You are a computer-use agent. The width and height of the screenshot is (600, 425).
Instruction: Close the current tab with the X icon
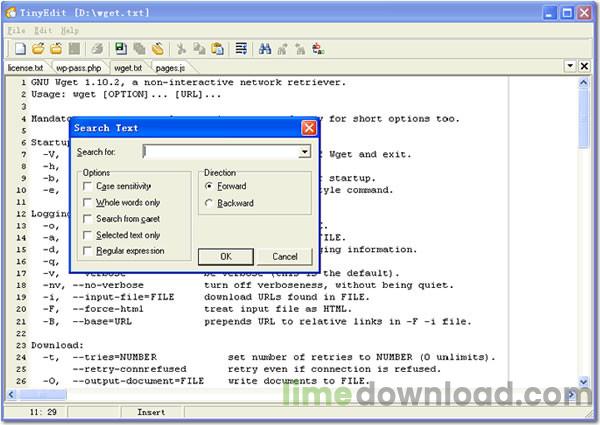[x=584, y=66]
